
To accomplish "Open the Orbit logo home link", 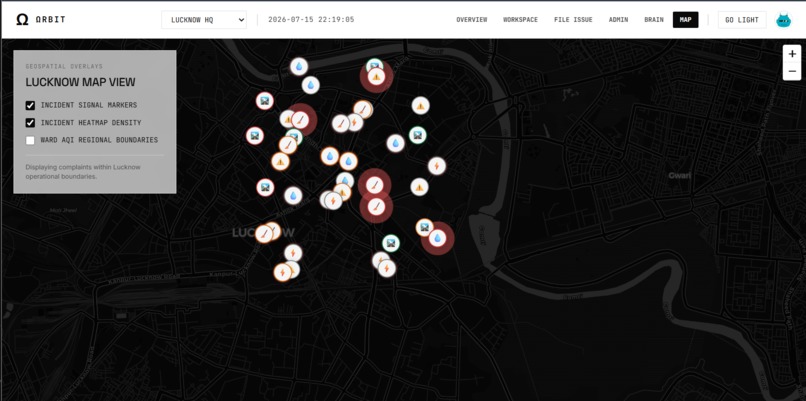I will click(41, 20).
